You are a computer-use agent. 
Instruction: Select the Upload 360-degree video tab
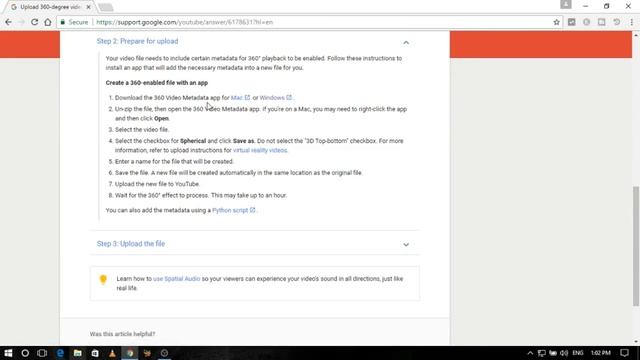(49, 7)
